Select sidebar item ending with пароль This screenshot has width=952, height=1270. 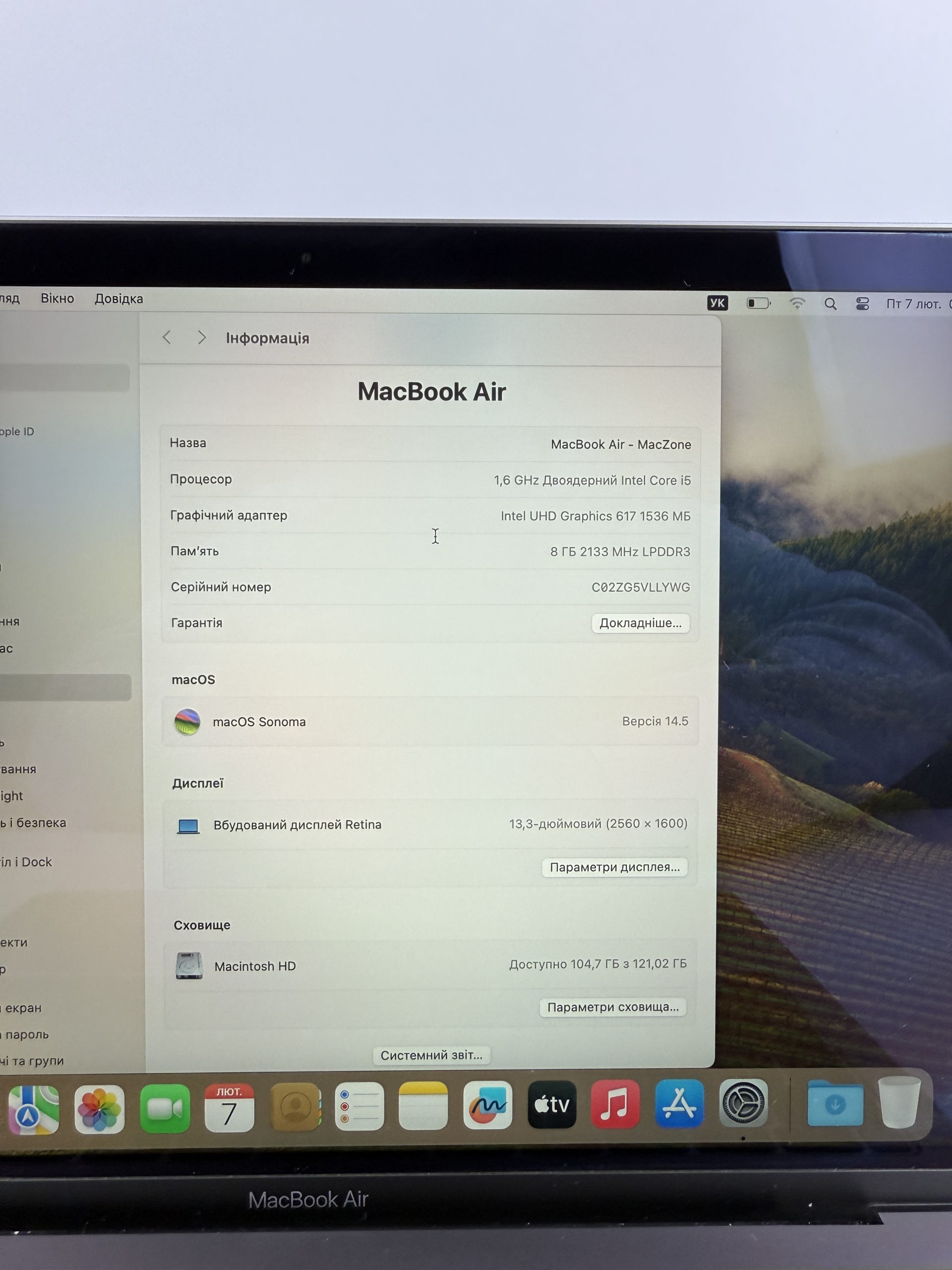tap(25, 1034)
